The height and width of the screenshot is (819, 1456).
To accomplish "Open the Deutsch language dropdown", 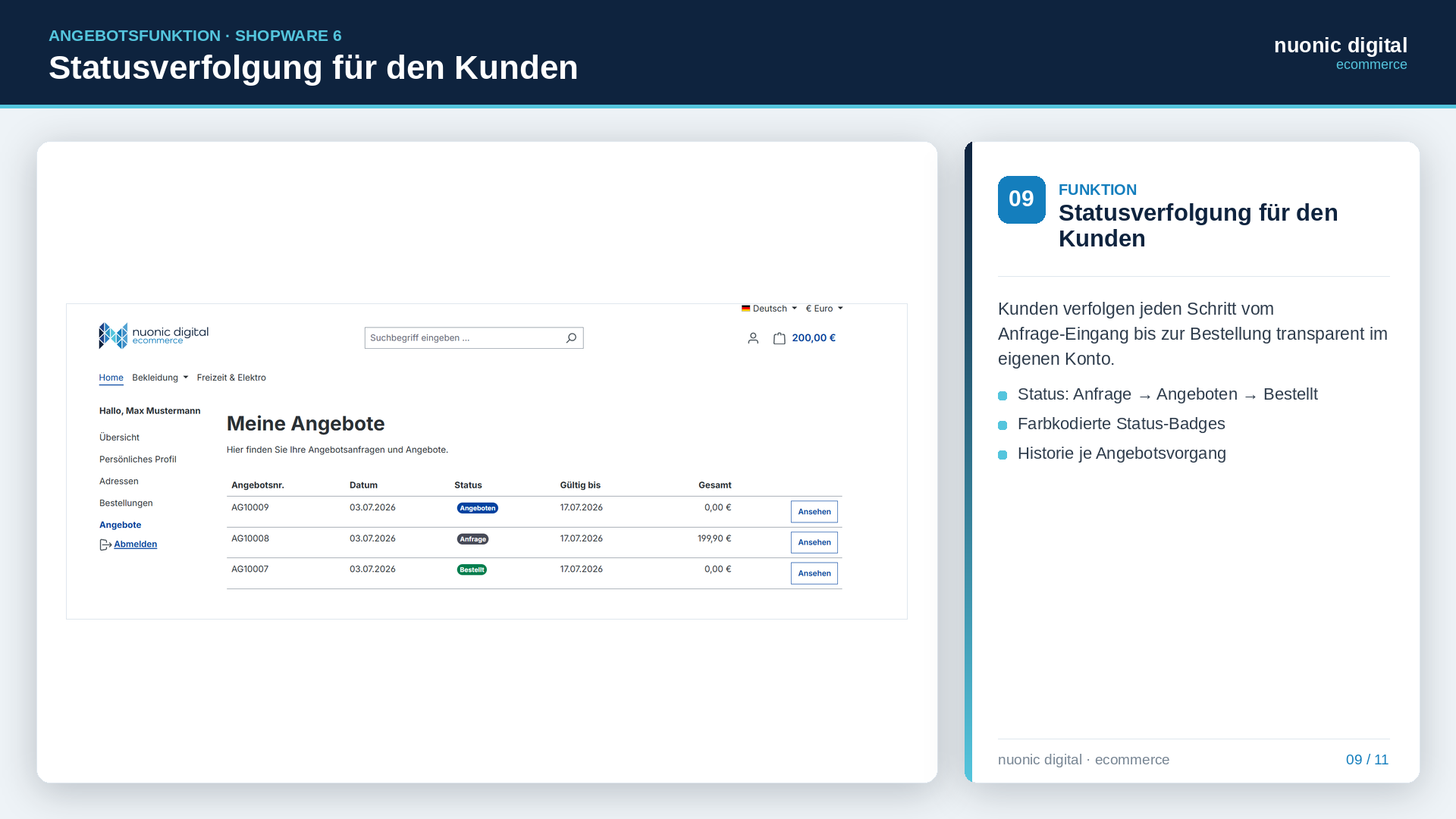I will [770, 309].
